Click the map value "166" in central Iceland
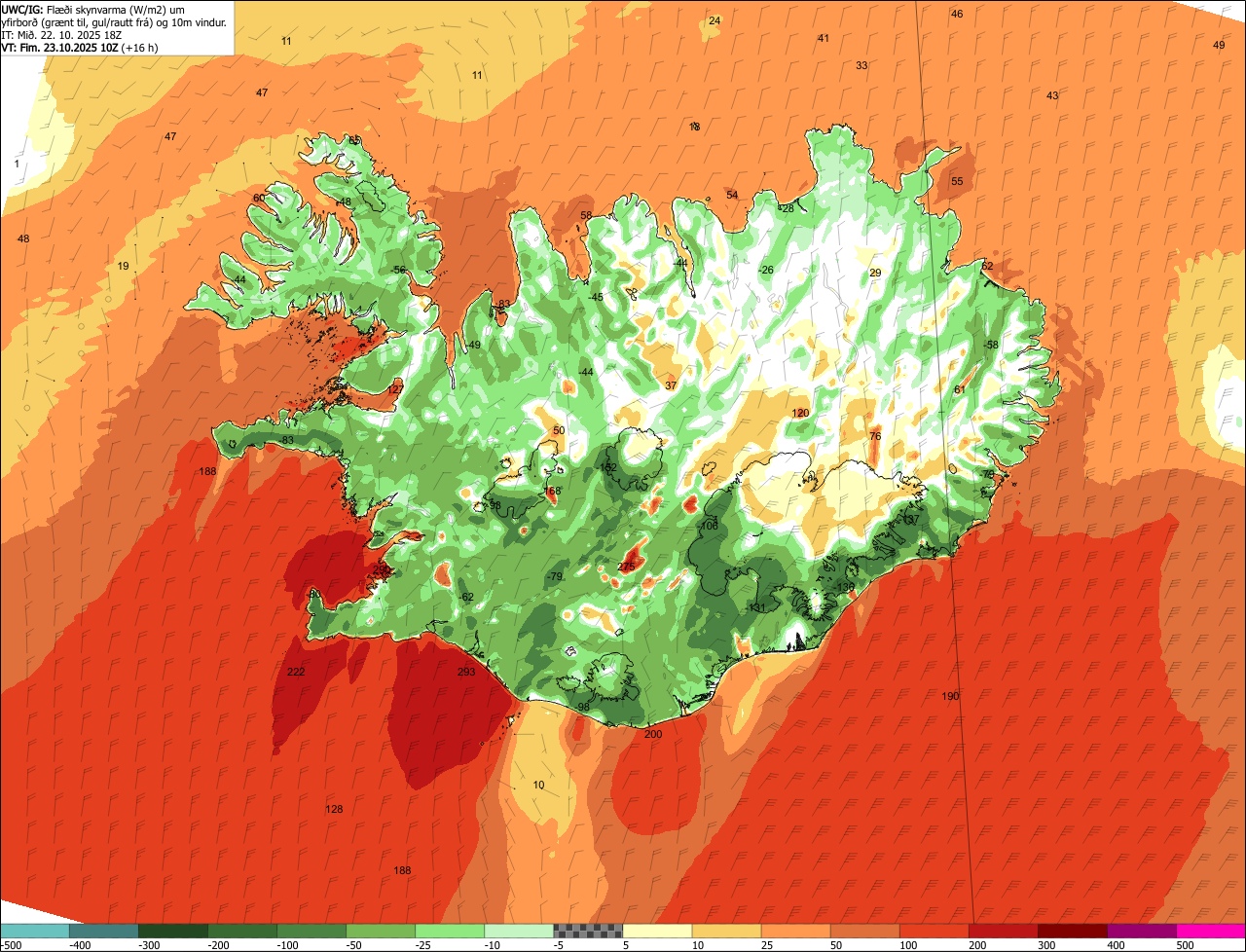The image size is (1246, 952). click(553, 492)
